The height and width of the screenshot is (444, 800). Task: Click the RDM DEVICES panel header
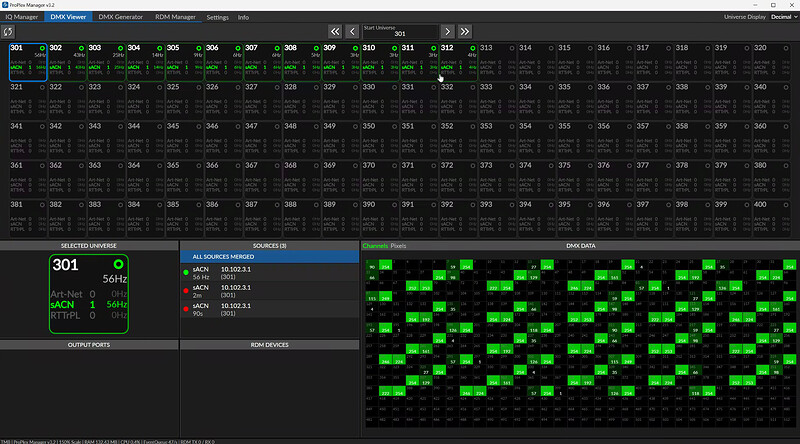pyautogui.click(x=270, y=345)
